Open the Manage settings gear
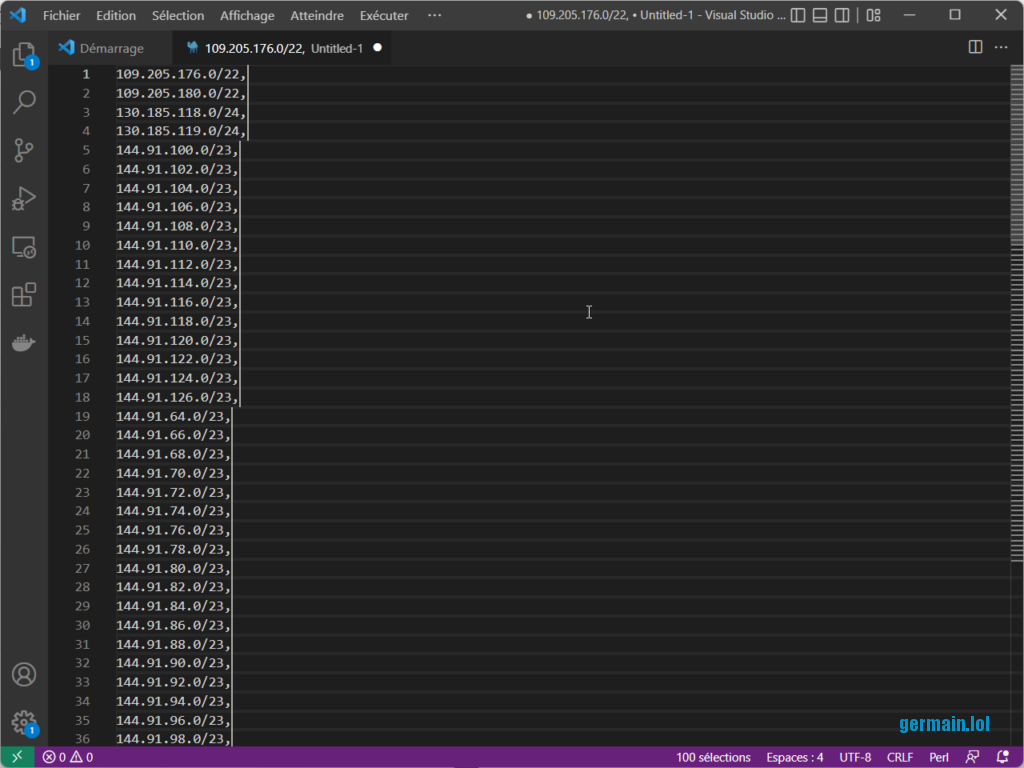 tap(24, 722)
